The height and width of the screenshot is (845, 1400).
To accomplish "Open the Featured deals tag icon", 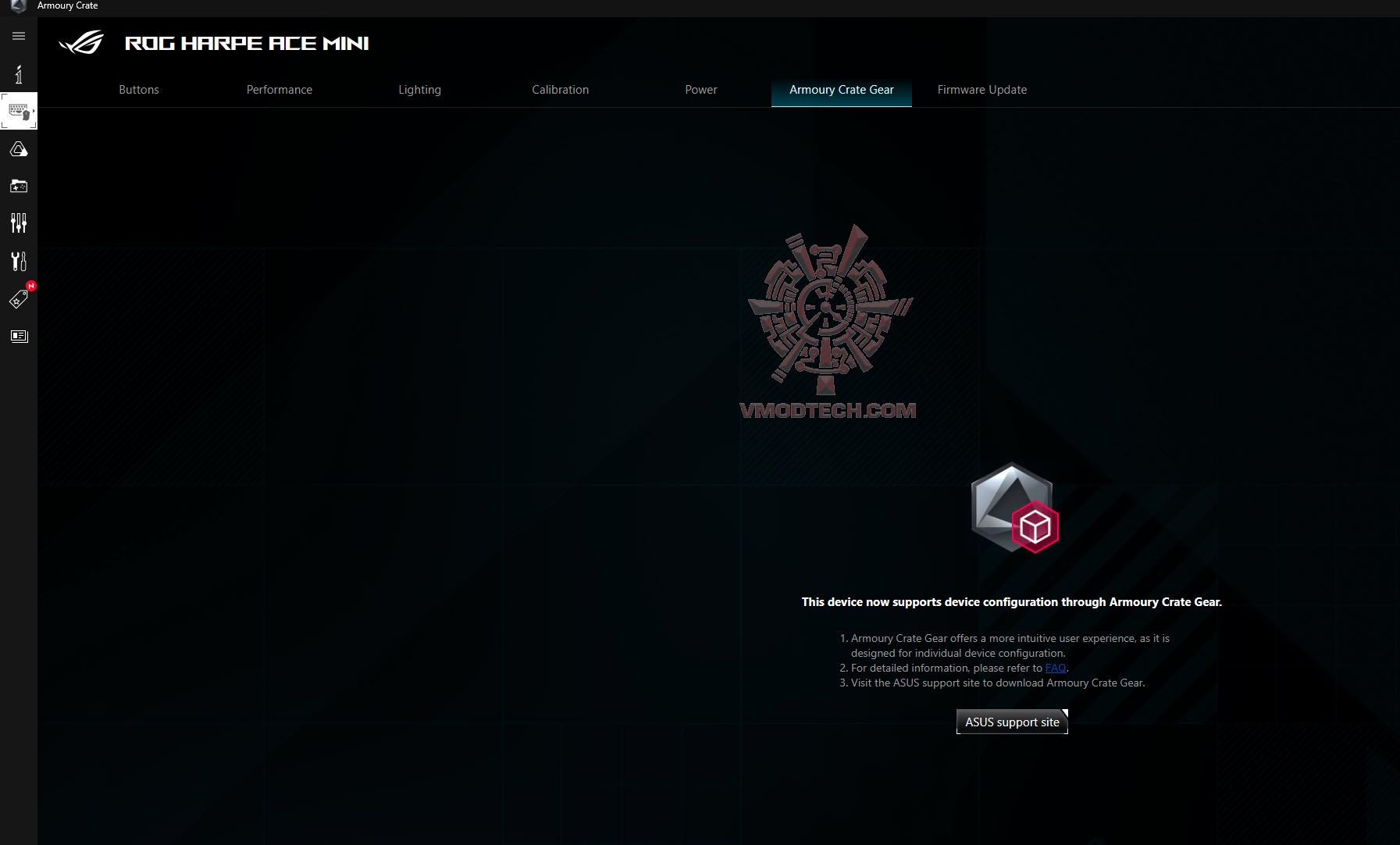I will pos(19,298).
